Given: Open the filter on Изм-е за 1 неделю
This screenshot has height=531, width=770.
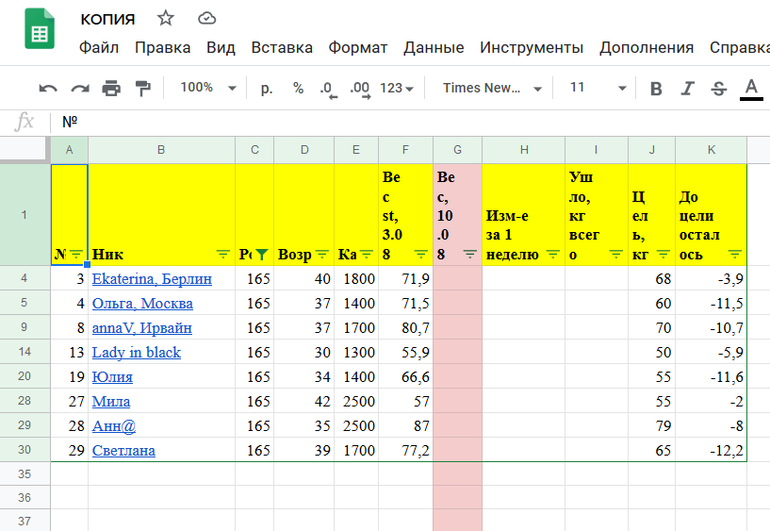Looking at the screenshot, I should click(553, 254).
